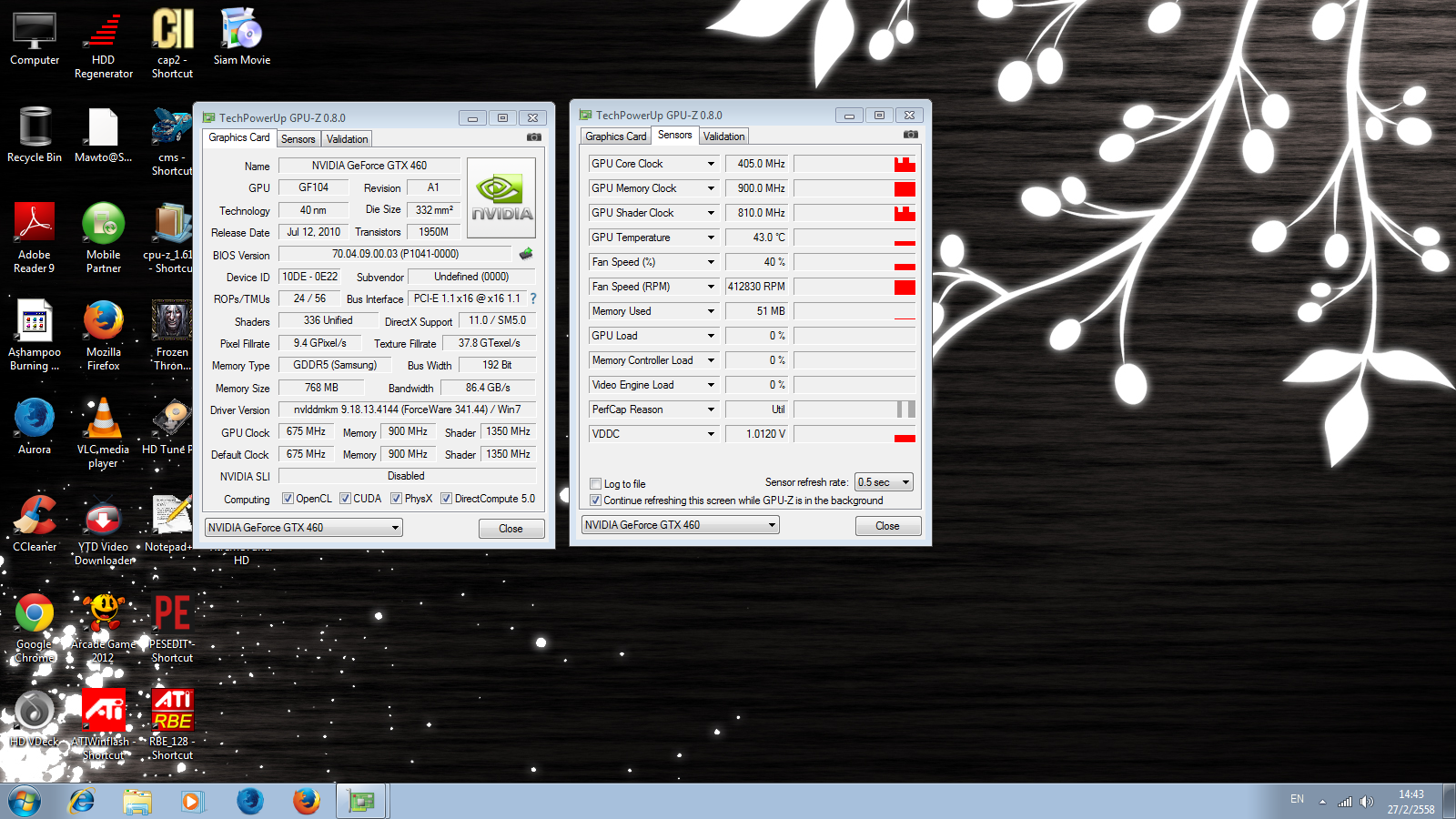Click the PerfCap Reason sensor graph
Viewport: 1456px width, 819px height.
854,409
